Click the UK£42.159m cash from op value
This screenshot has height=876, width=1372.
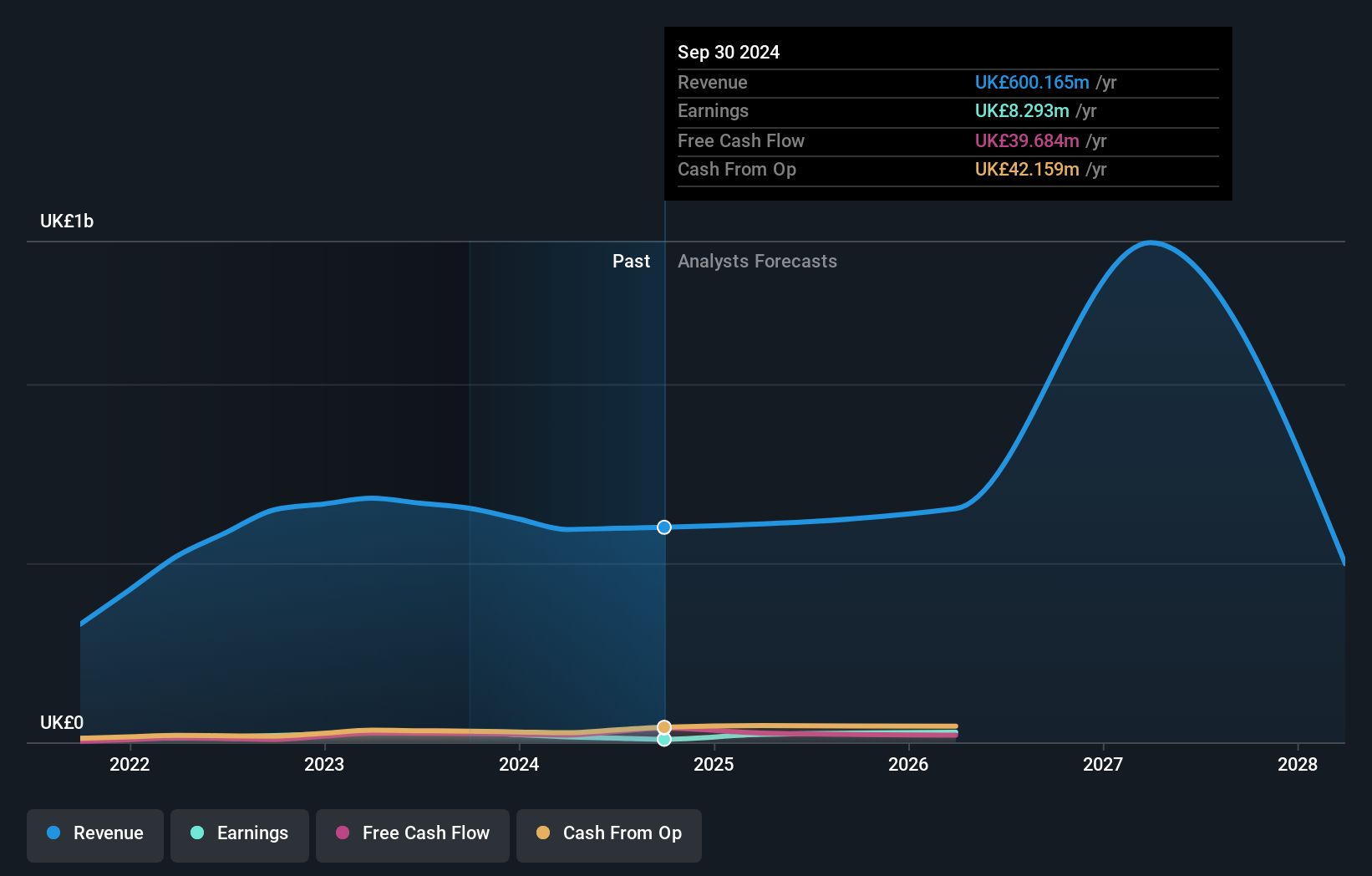click(1027, 170)
